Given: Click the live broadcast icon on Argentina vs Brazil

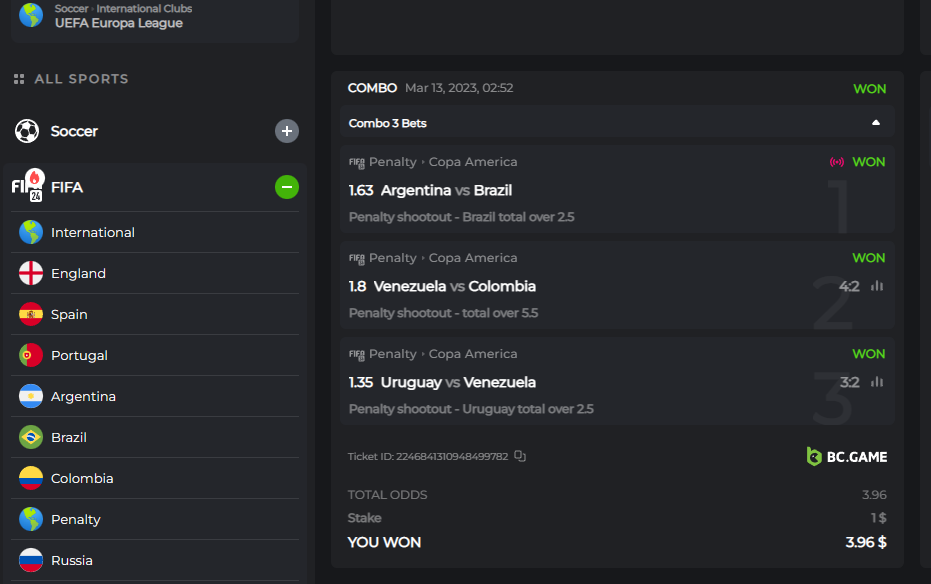Looking at the screenshot, I should [x=837, y=162].
